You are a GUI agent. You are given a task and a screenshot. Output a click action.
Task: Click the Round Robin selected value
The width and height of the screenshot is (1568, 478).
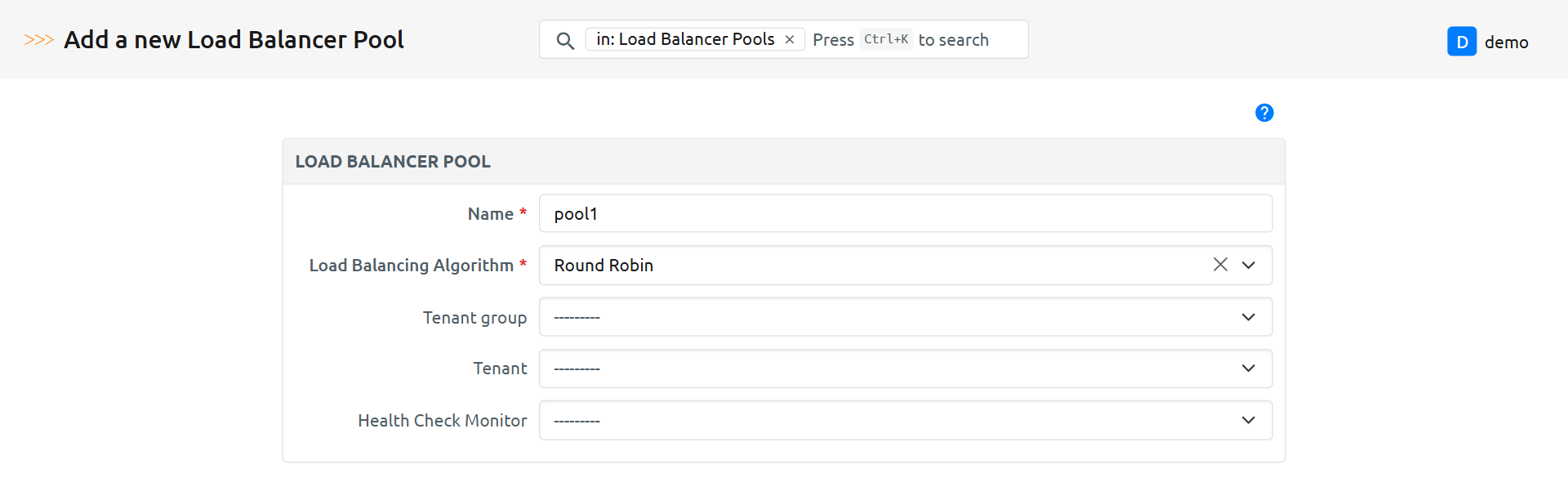[604, 266]
